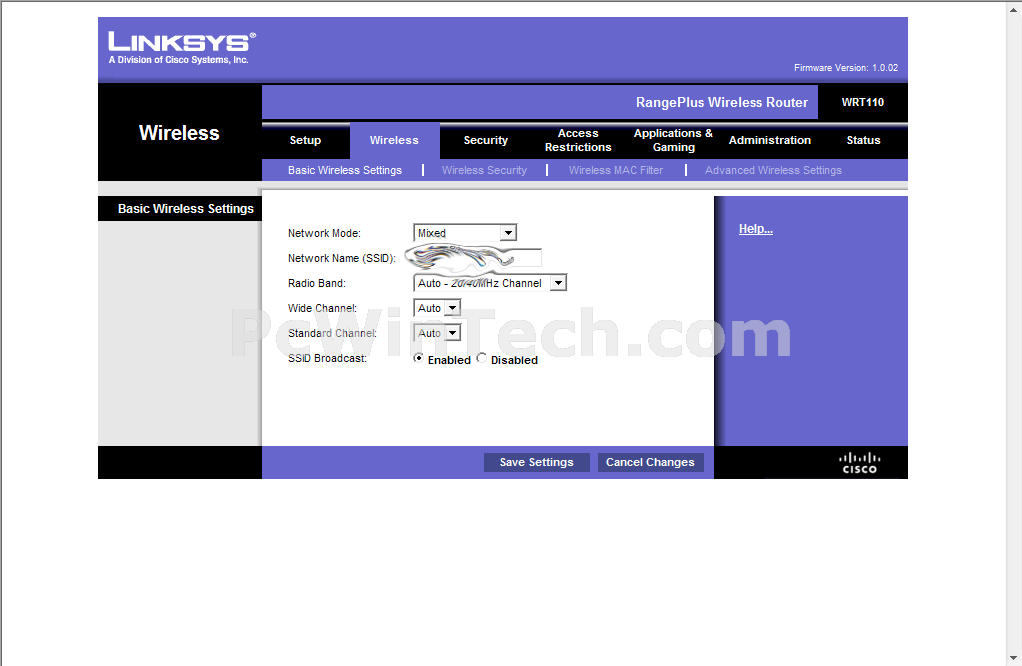Open Wireless MAC Filter subtab
1022x666 pixels.
point(616,170)
